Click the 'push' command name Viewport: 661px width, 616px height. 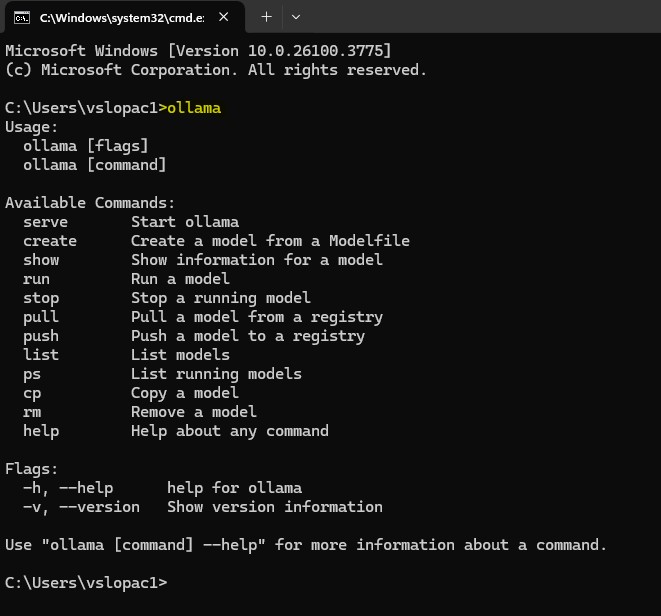click(41, 336)
